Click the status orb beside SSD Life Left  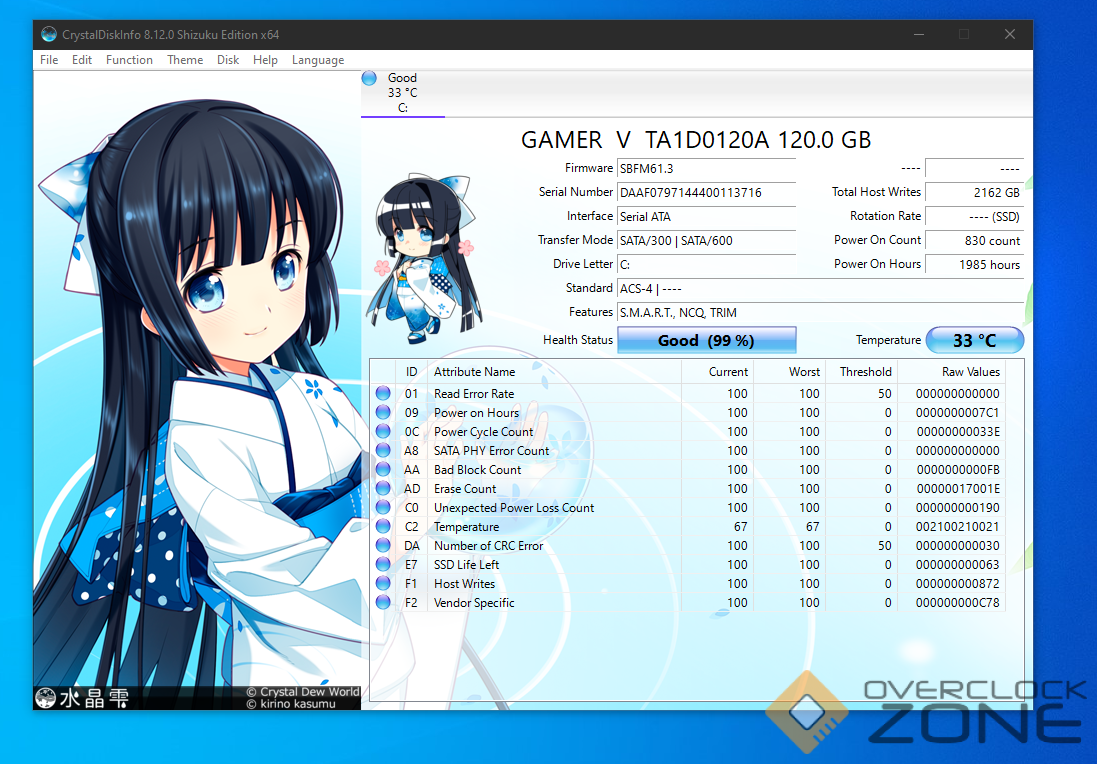coord(383,565)
